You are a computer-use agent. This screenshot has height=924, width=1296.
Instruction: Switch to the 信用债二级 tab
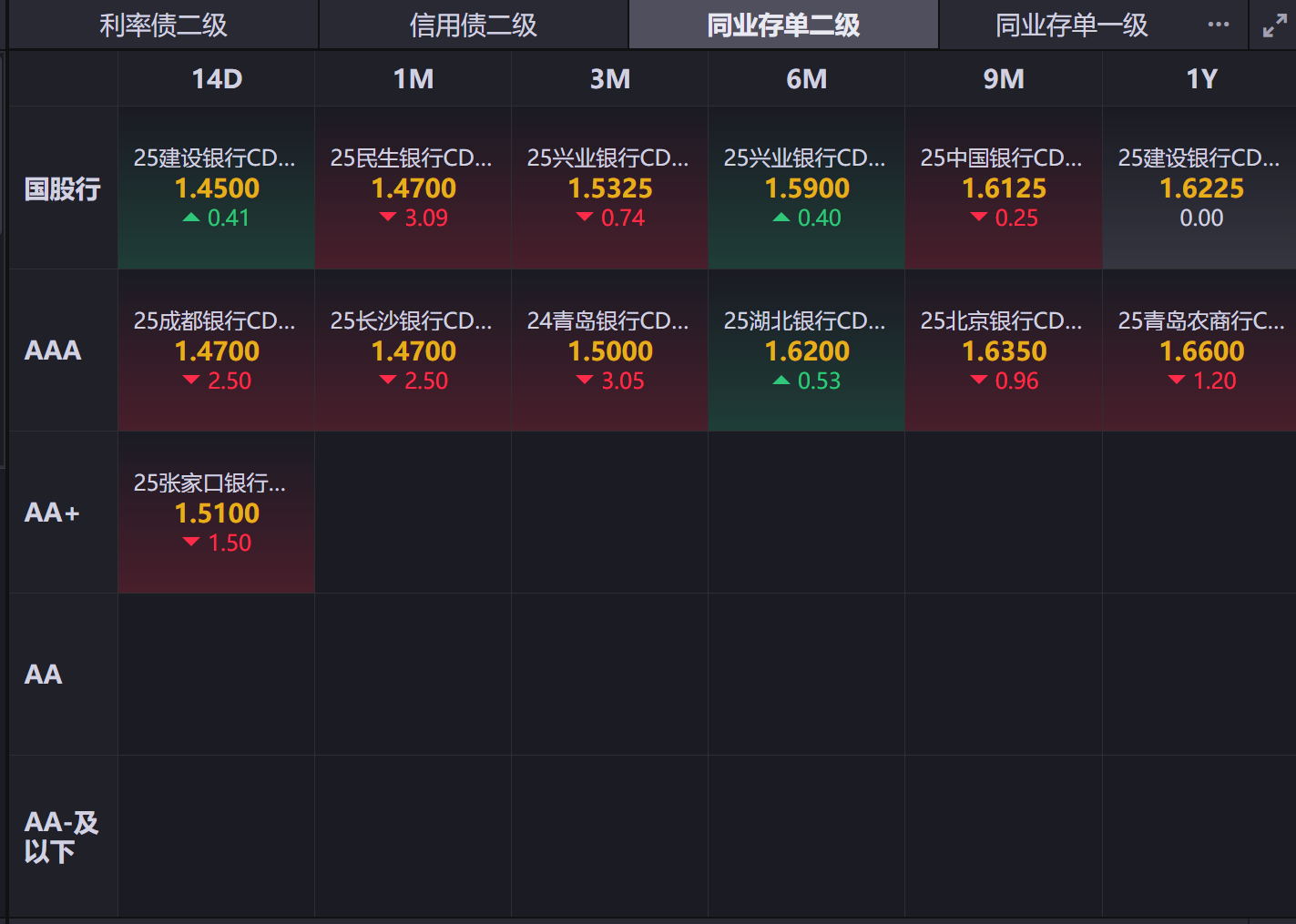point(474,25)
